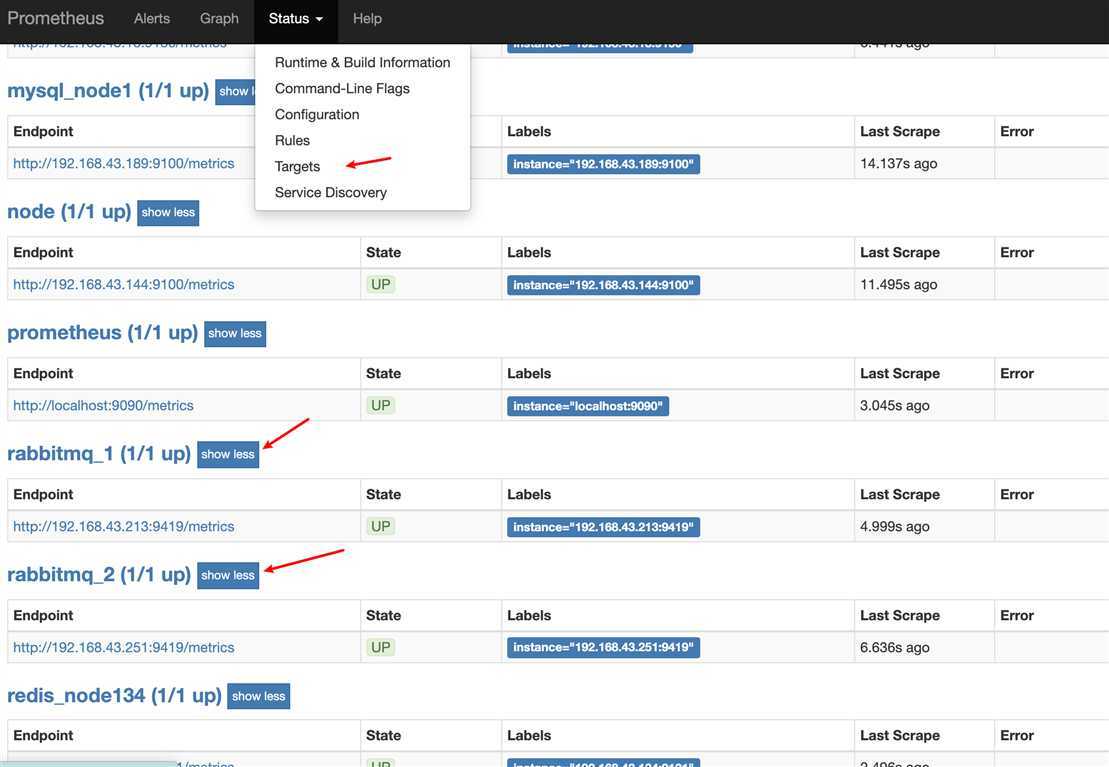The height and width of the screenshot is (767, 1109).
Task: Click Endpoint header in mysql_node1 table
Action: pyautogui.click(x=43, y=132)
